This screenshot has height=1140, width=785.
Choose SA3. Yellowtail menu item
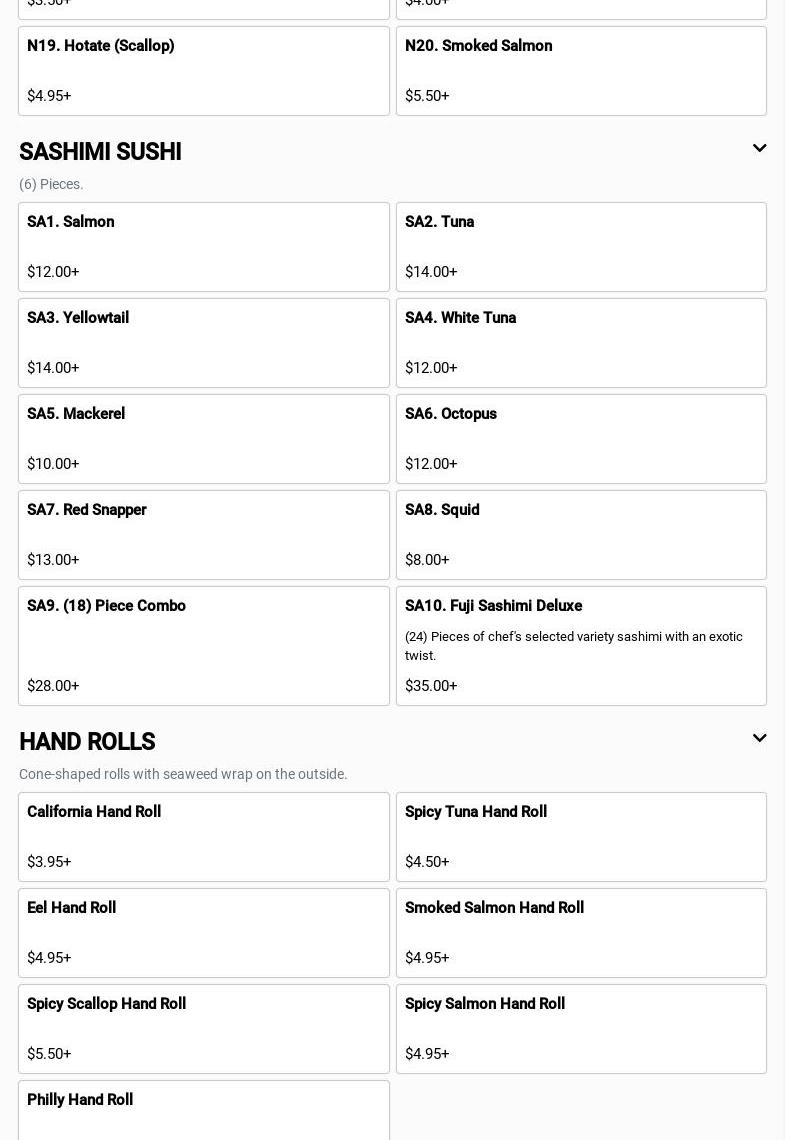pos(203,343)
